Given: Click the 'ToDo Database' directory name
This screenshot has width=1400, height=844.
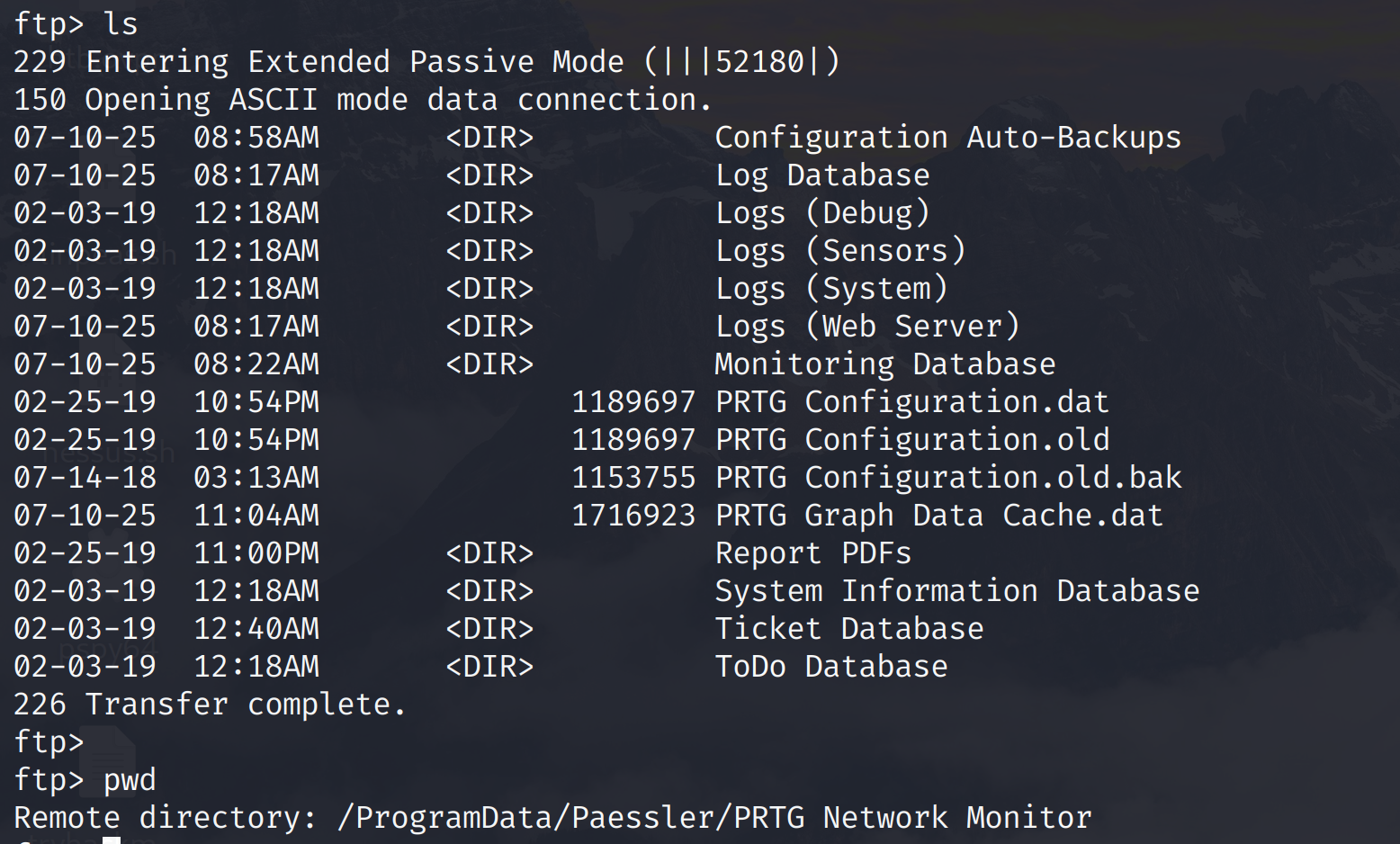Looking at the screenshot, I should point(831,667).
